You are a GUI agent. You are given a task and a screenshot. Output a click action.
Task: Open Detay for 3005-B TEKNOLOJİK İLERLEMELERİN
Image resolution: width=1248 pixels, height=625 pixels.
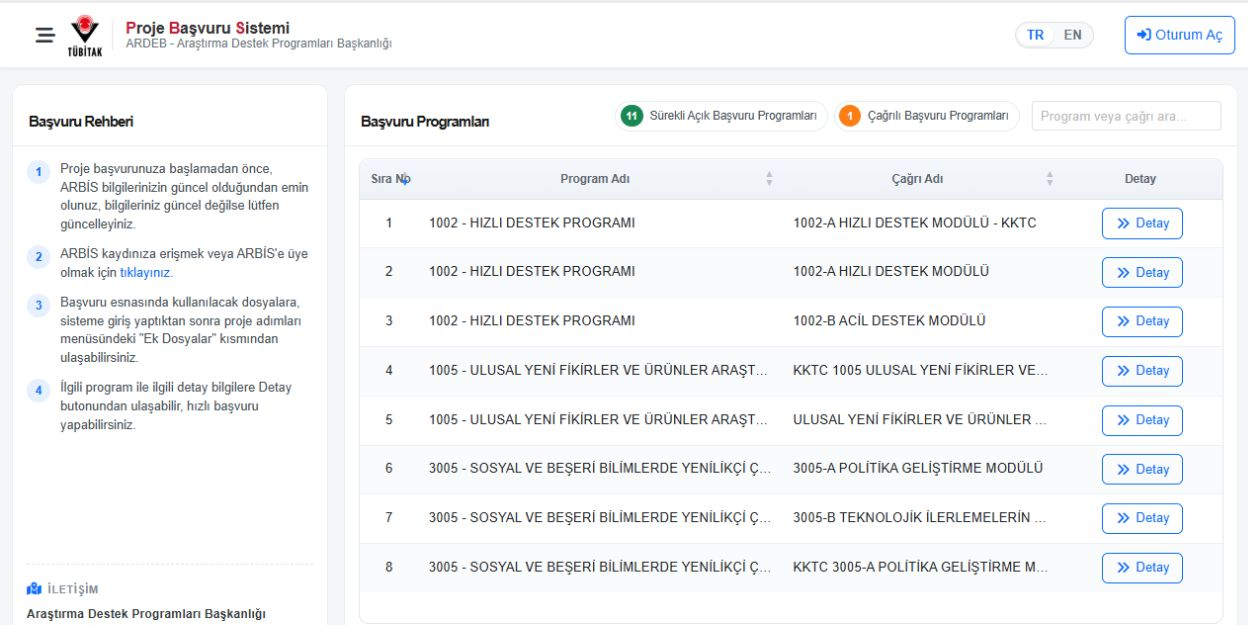tap(1142, 518)
